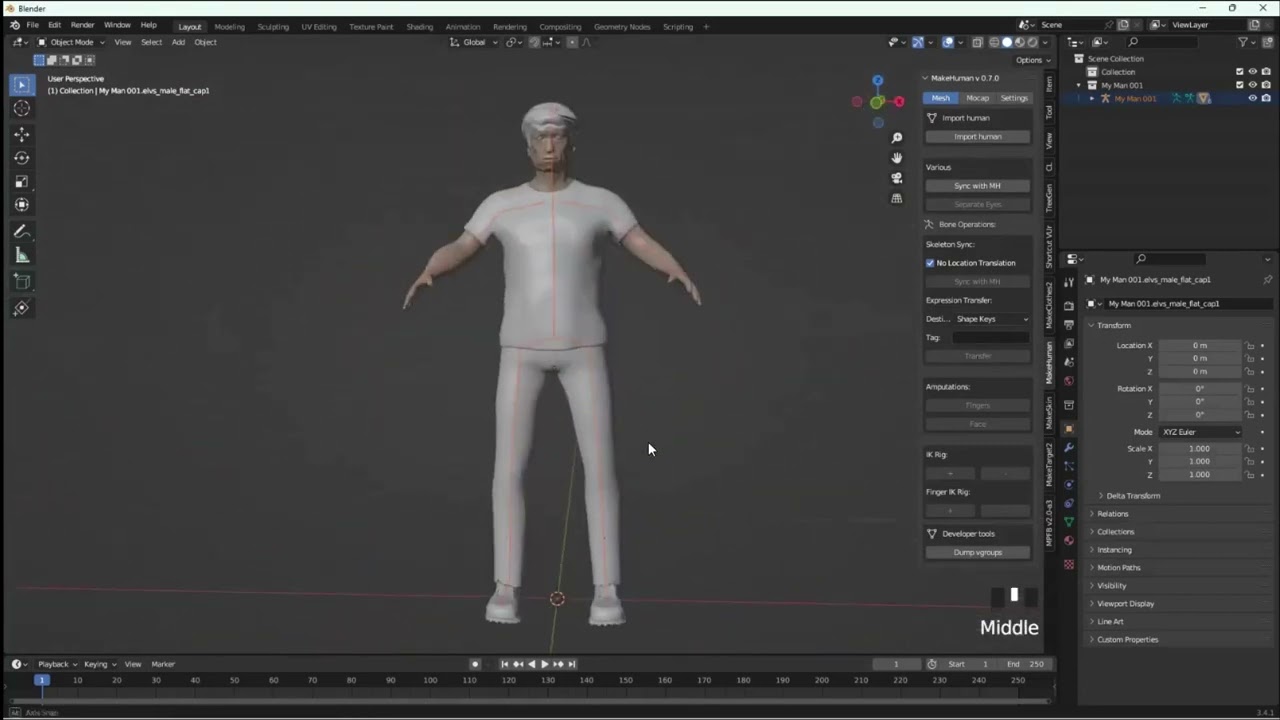The height and width of the screenshot is (720, 1280).
Task: Click the Import human button
Action: pos(977,137)
